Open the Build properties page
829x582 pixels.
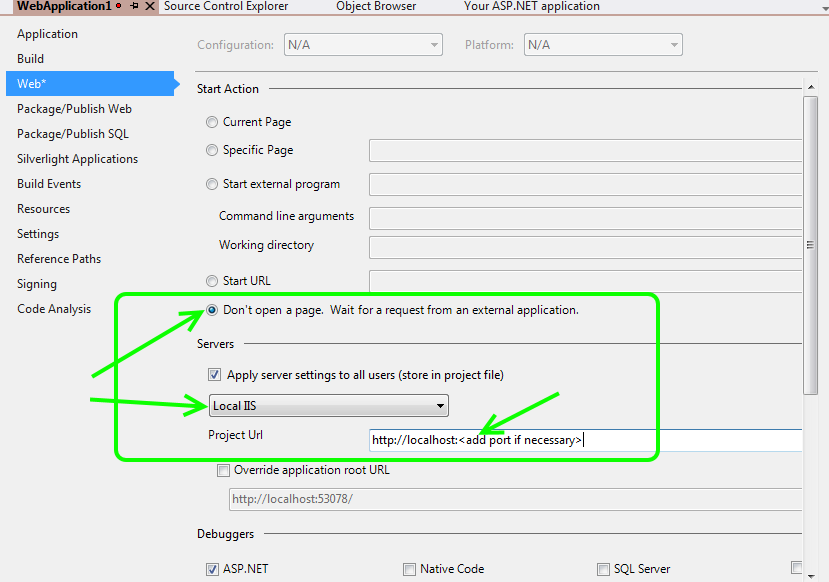tap(30, 59)
